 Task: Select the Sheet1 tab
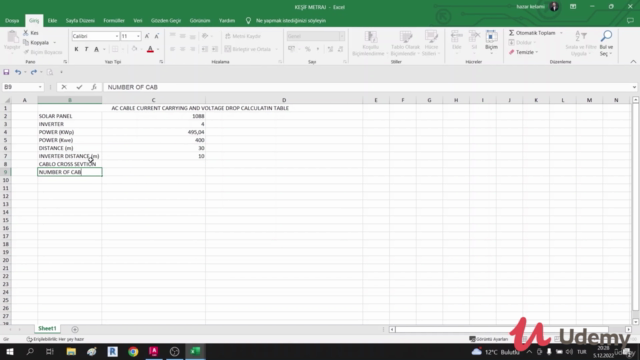coord(47,329)
